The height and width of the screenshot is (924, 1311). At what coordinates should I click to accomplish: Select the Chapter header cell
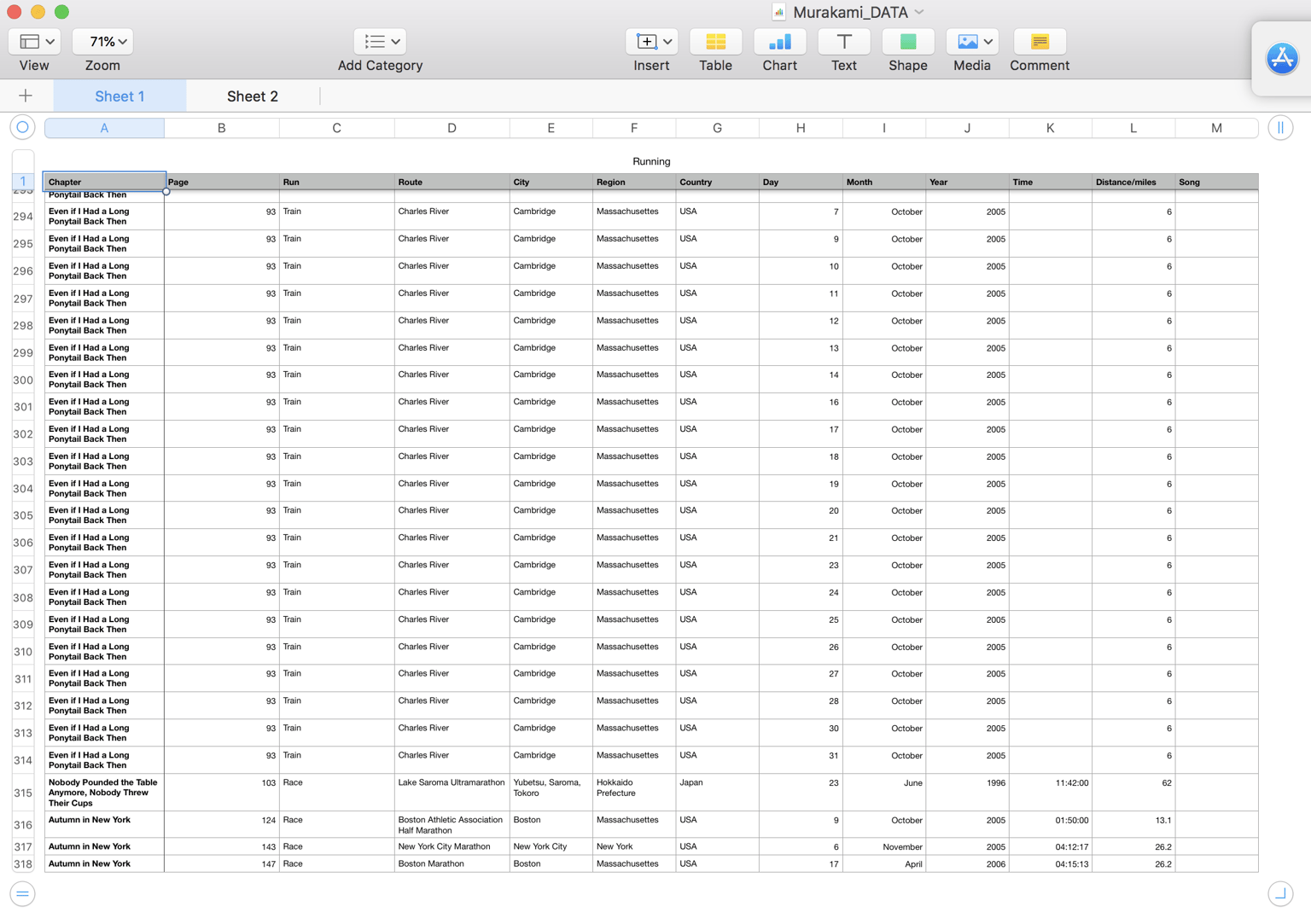(104, 182)
